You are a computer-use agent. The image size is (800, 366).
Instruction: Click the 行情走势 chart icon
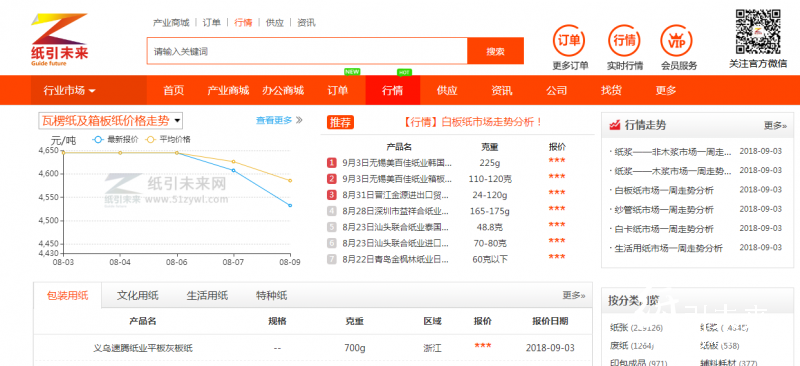point(615,125)
